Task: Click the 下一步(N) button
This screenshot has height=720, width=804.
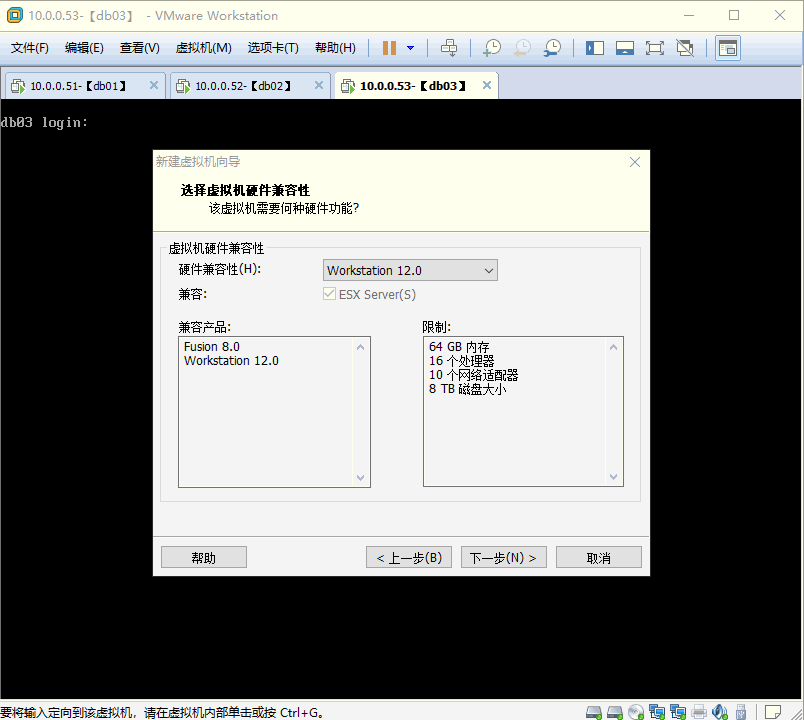Action: [503, 557]
